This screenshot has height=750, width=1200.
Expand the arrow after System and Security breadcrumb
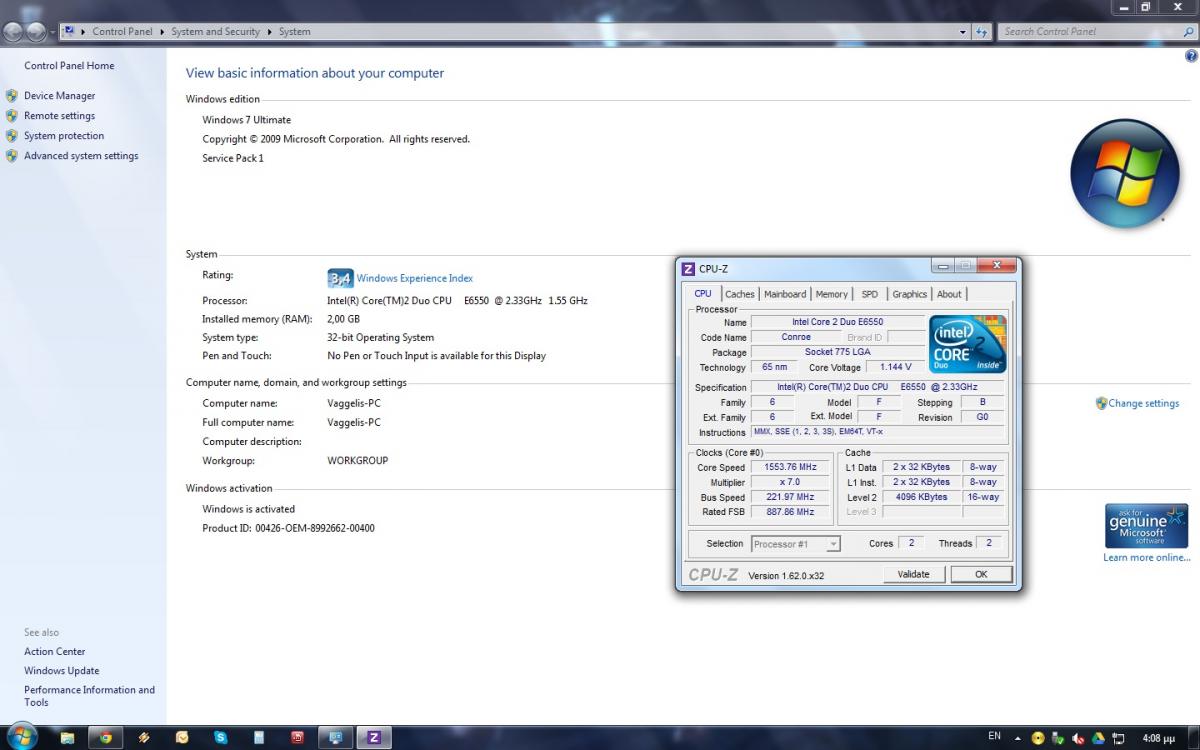point(269,32)
